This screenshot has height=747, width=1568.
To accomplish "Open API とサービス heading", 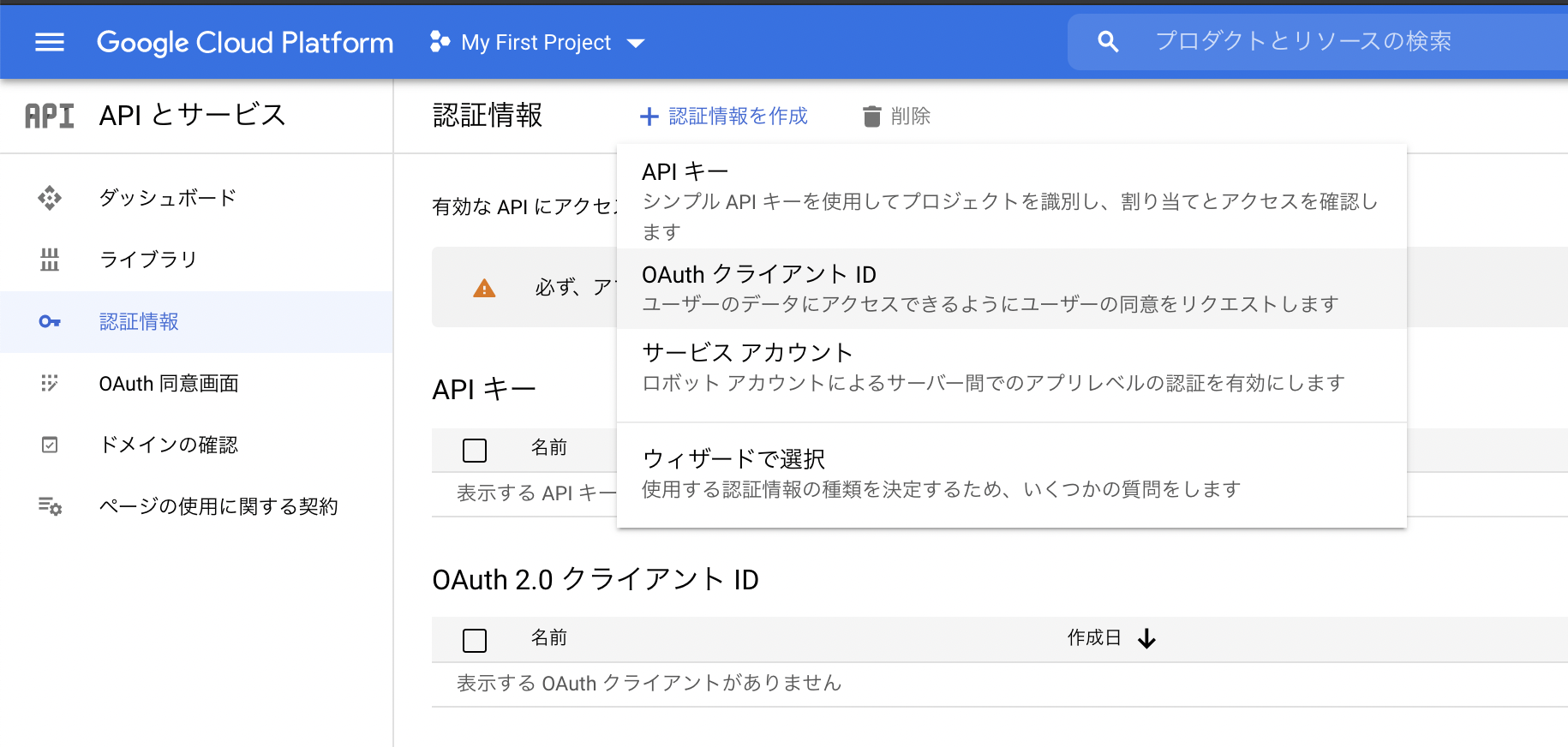I will point(193,115).
